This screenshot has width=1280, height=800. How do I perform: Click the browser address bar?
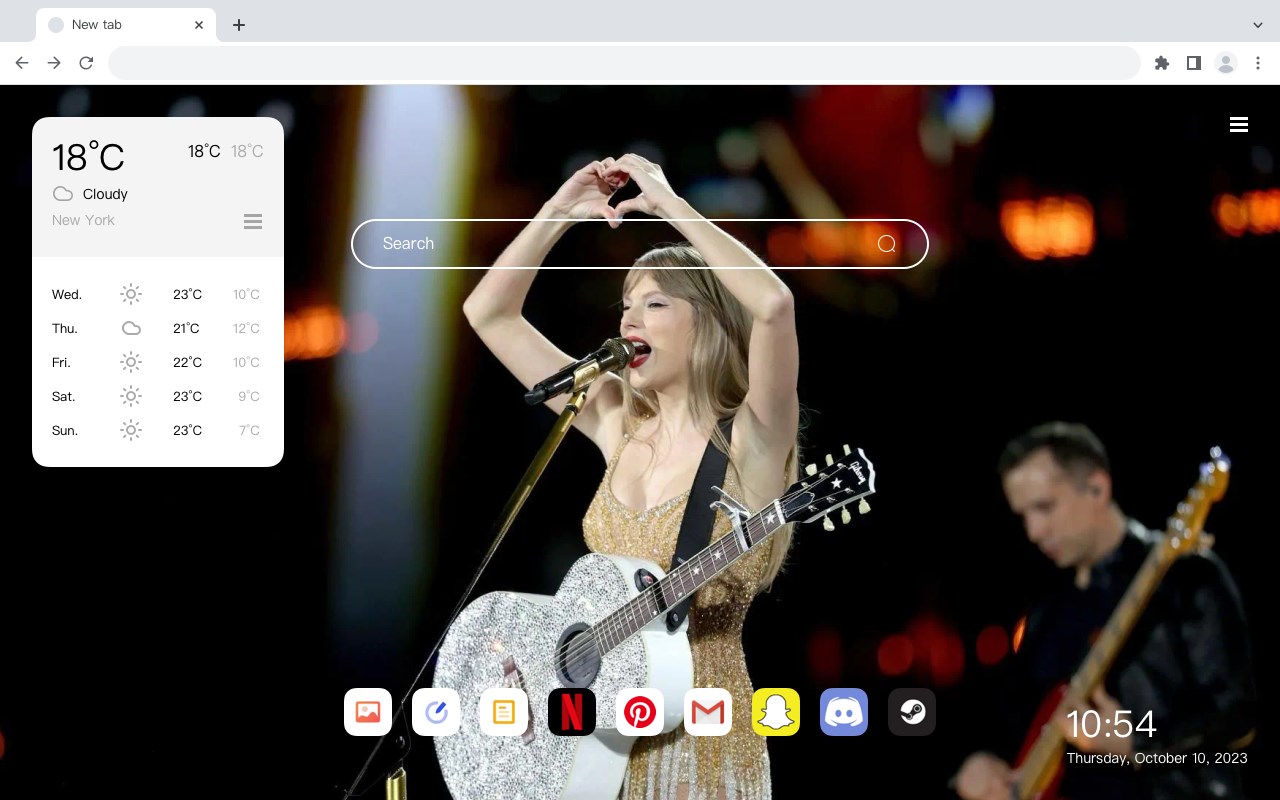pos(624,63)
